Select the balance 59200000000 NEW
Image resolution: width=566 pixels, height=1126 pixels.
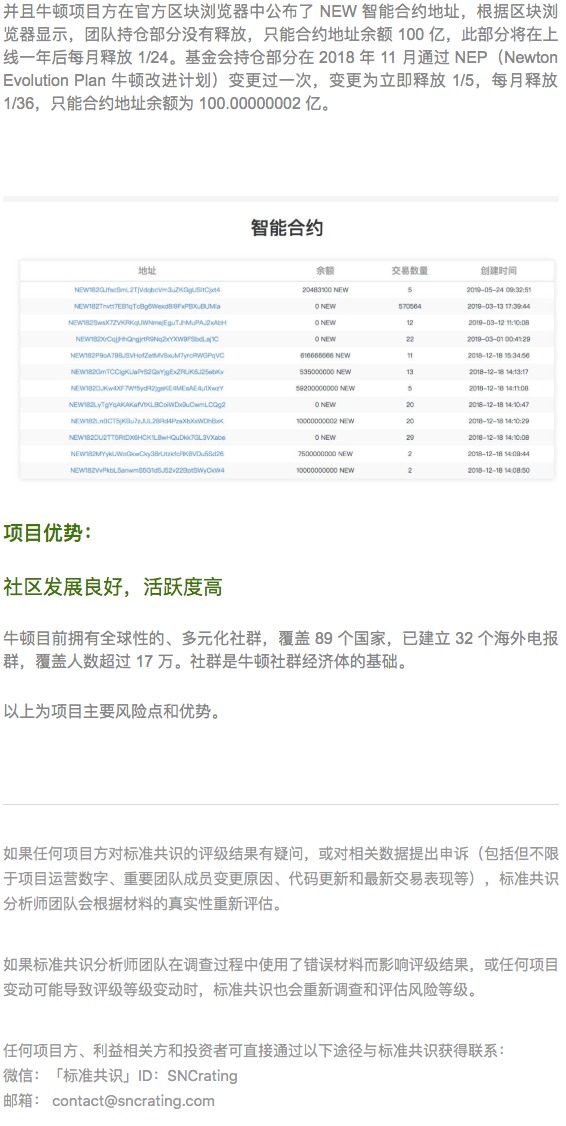tap(325, 388)
